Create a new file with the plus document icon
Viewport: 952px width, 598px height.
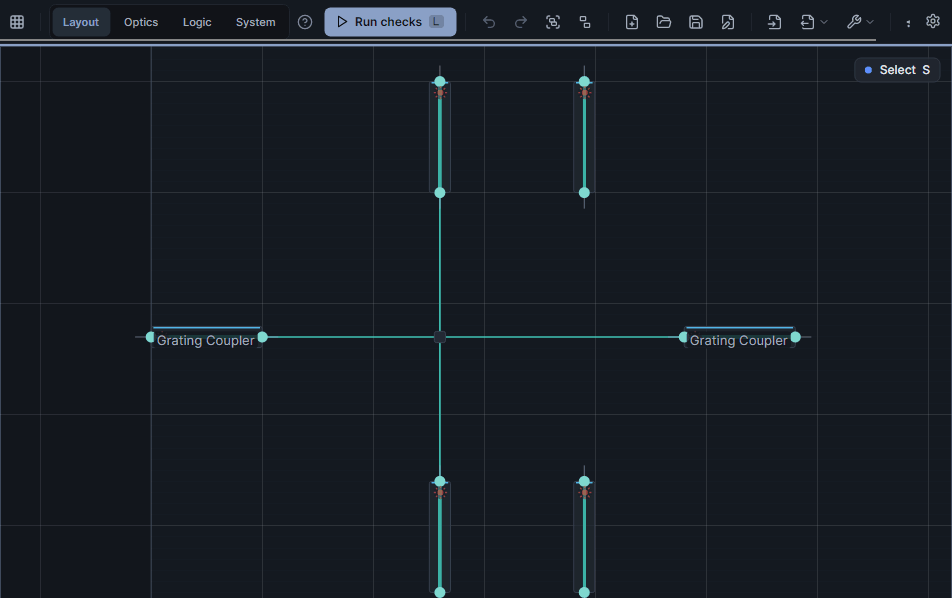click(x=631, y=22)
